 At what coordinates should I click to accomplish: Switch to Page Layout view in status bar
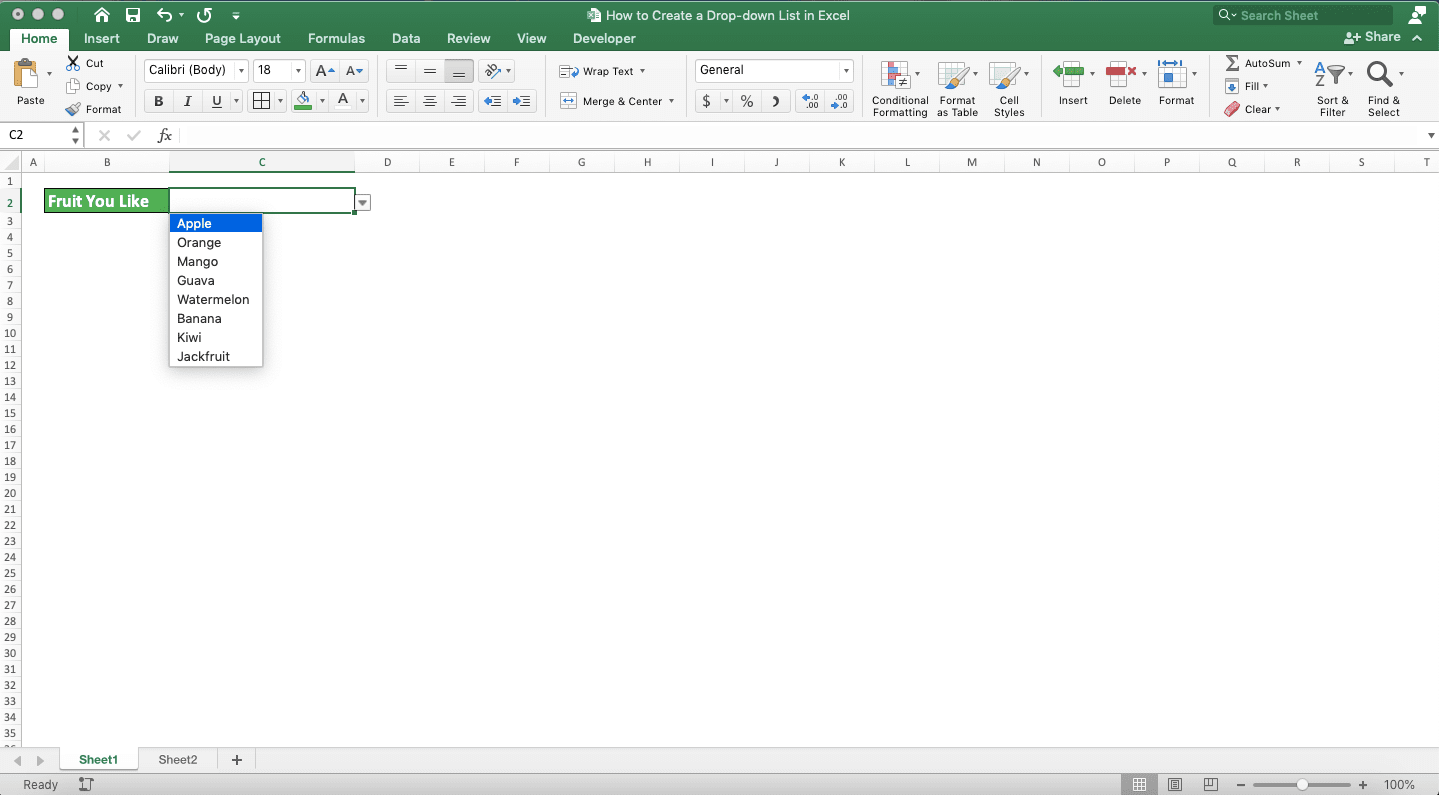pos(1175,785)
